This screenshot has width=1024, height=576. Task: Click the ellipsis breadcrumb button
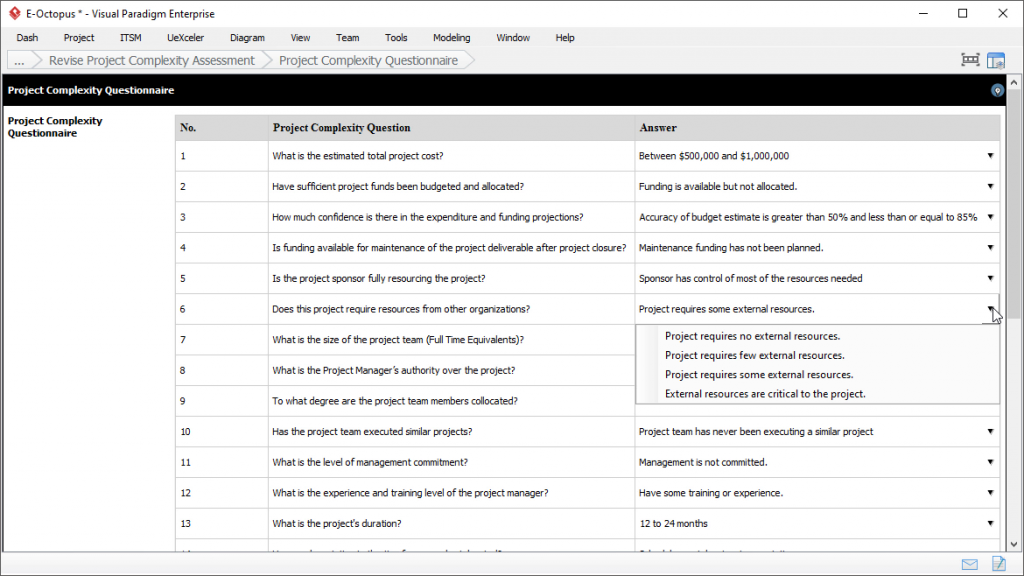19,60
